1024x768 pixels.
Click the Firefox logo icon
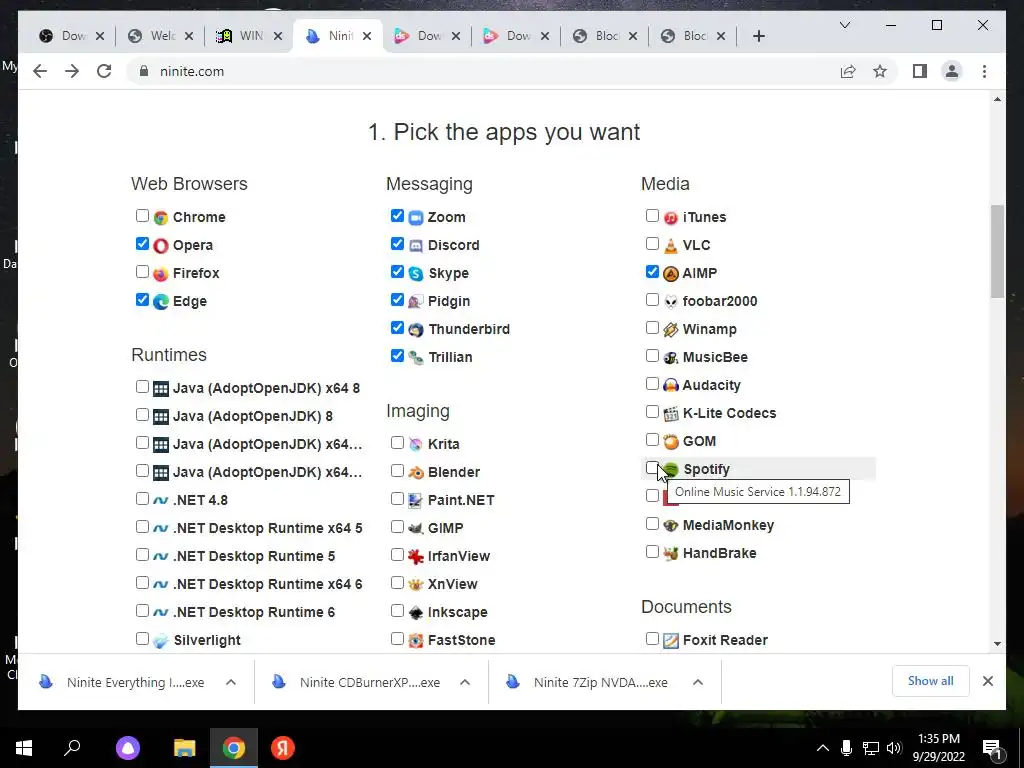pyautogui.click(x=161, y=274)
